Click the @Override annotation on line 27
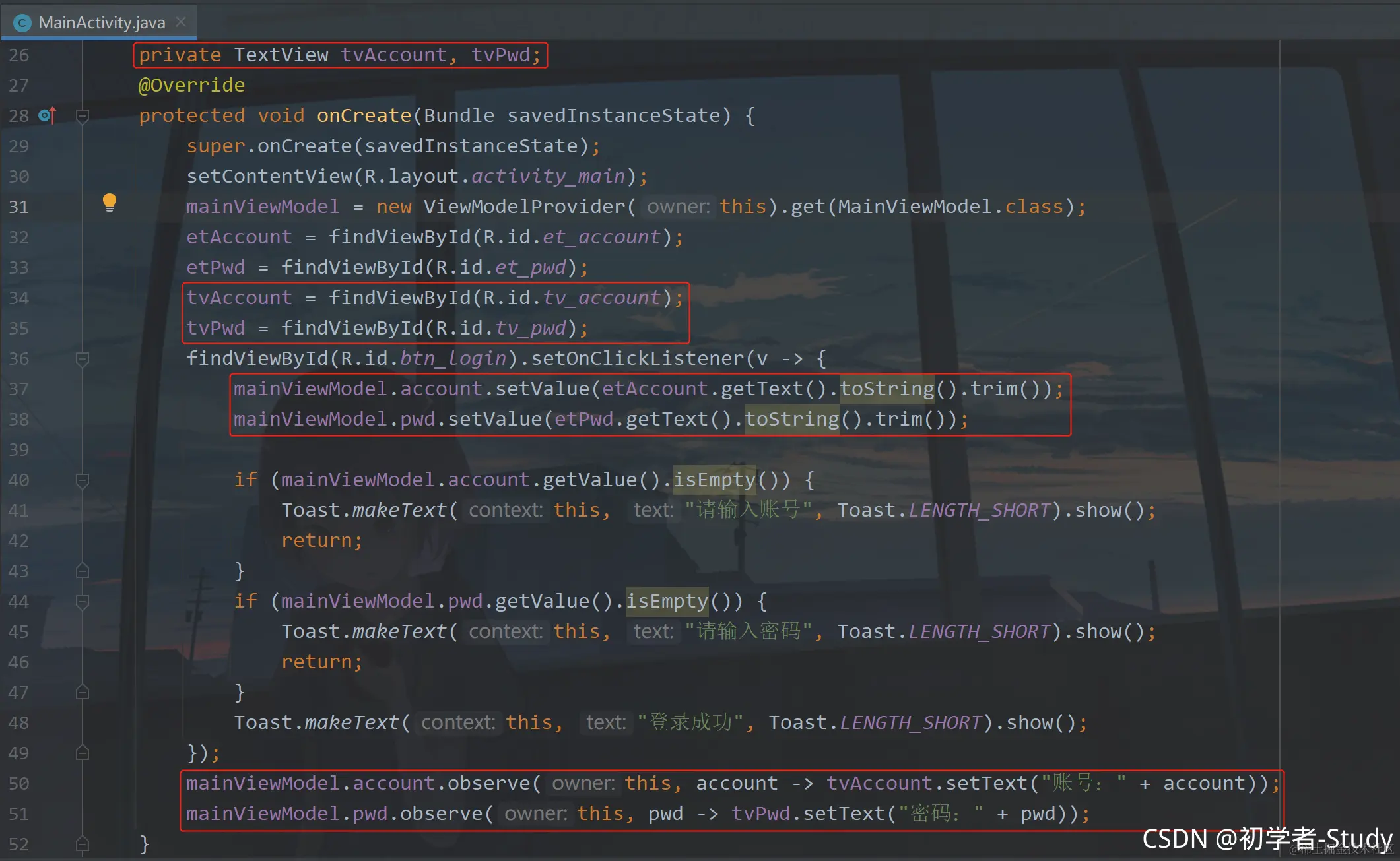This screenshot has width=1400, height=861. (x=191, y=86)
